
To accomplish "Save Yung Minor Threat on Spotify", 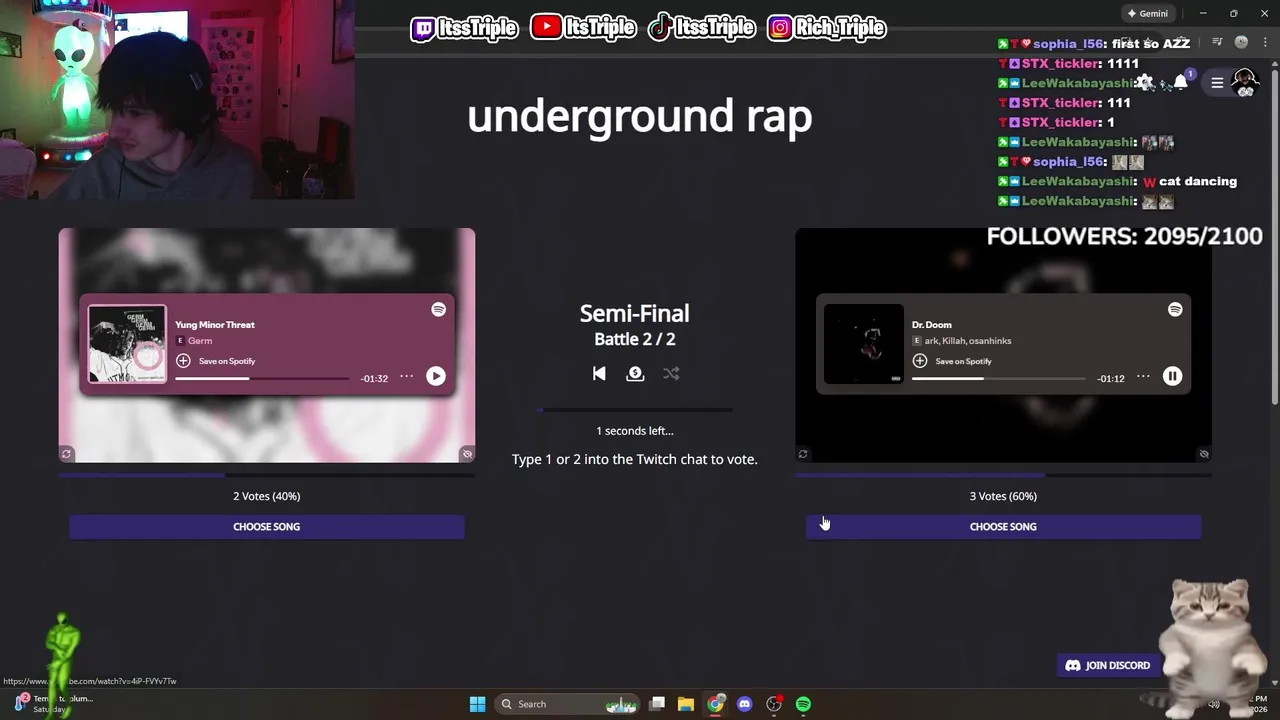I will pyautogui.click(x=216, y=361).
